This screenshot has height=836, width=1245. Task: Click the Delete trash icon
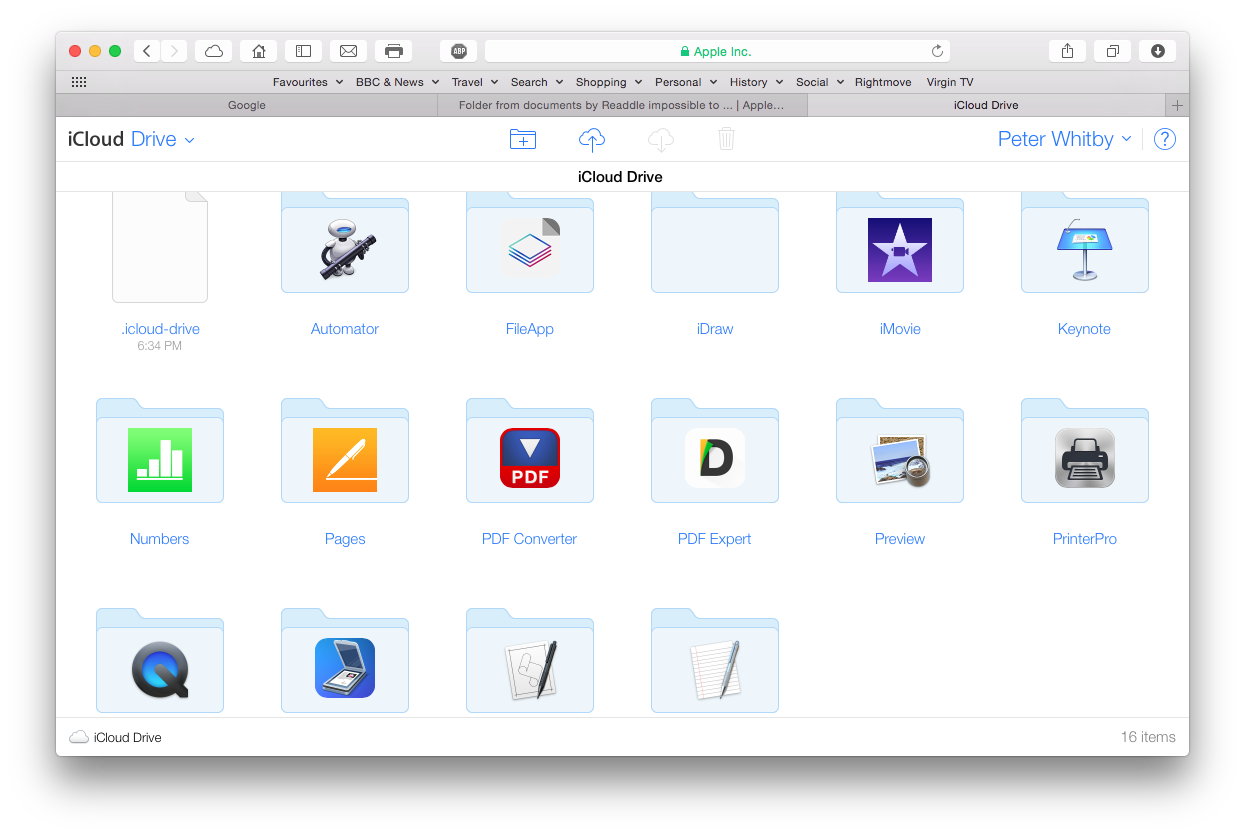[x=727, y=139]
